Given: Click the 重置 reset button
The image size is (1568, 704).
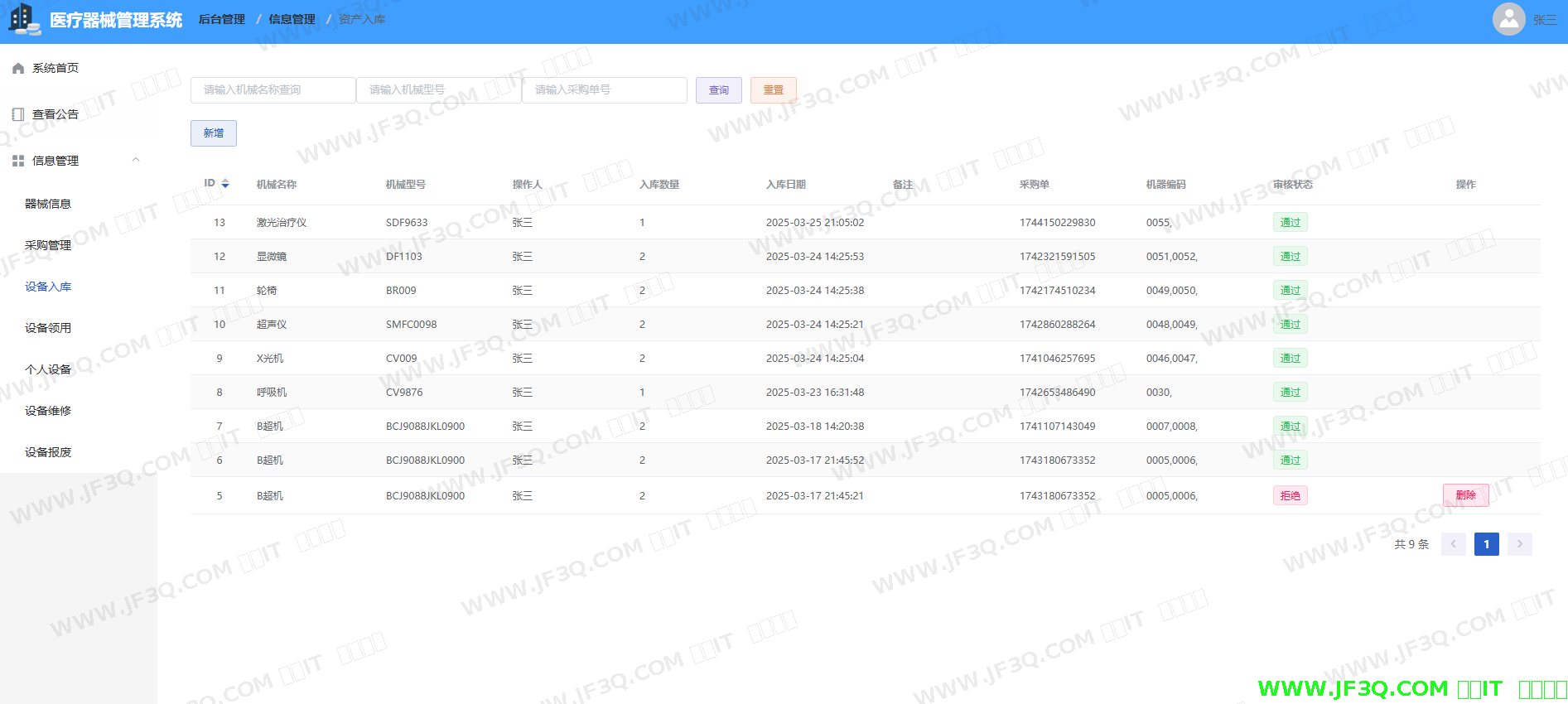Looking at the screenshot, I should click(x=773, y=90).
